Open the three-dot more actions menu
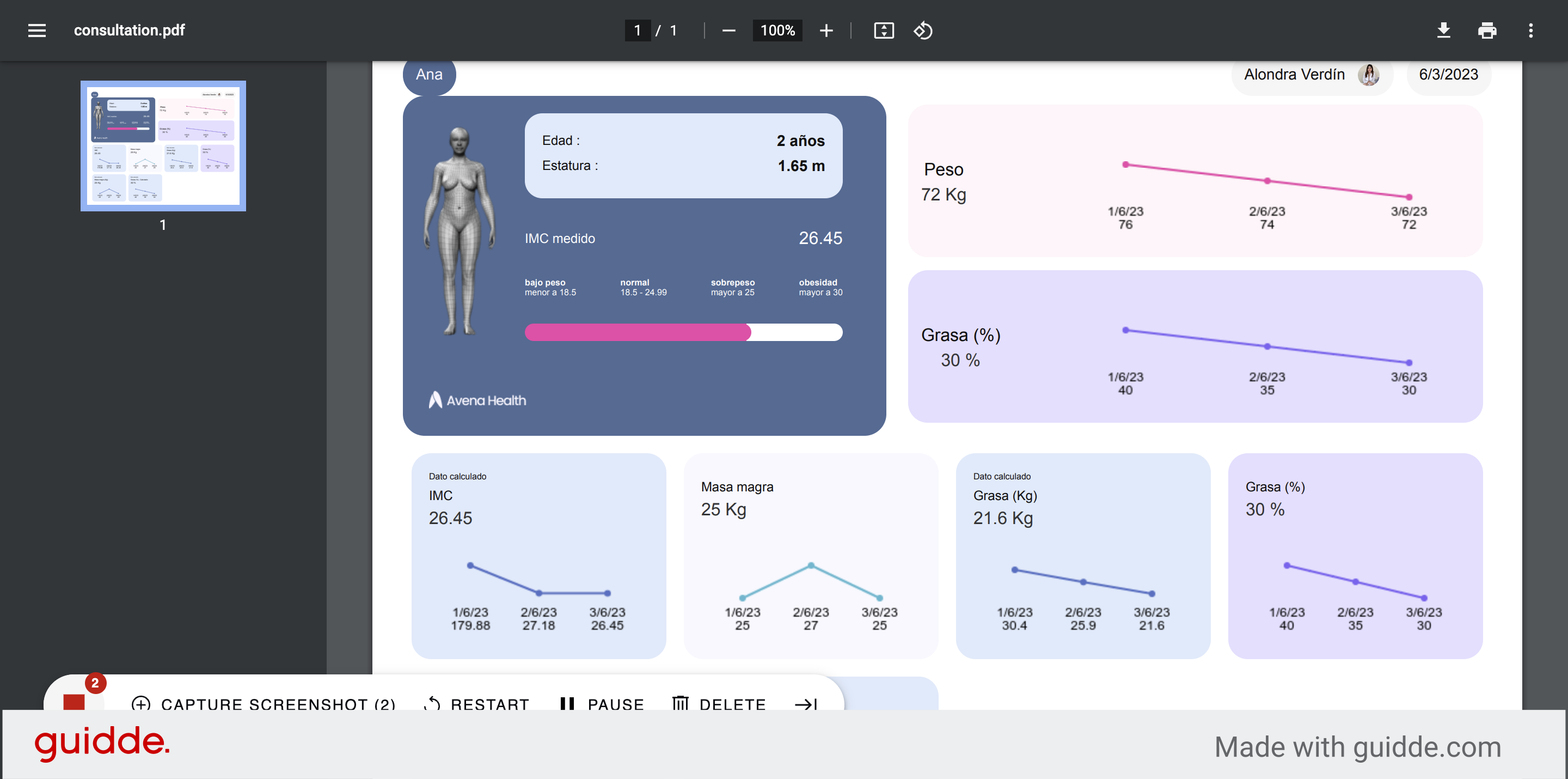 coord(1531,31)
